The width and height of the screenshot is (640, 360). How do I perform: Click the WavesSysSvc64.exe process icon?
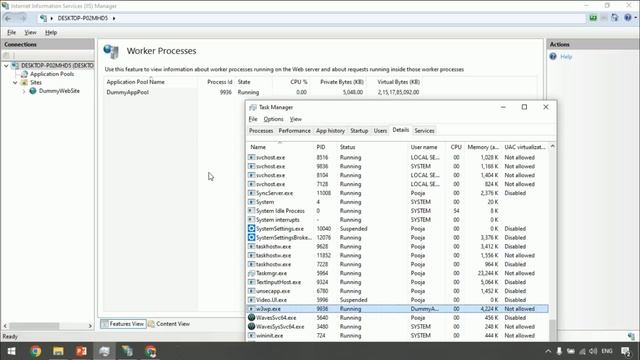tap(251, 327)
